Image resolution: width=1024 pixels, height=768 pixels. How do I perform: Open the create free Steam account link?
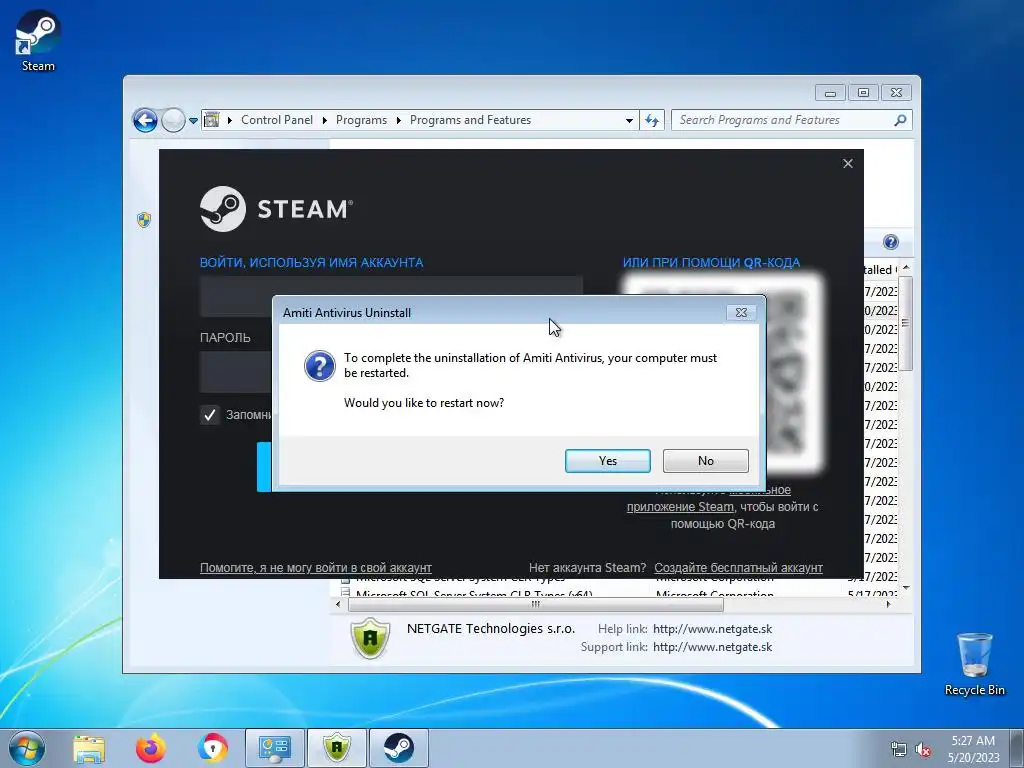coord(738,568)
